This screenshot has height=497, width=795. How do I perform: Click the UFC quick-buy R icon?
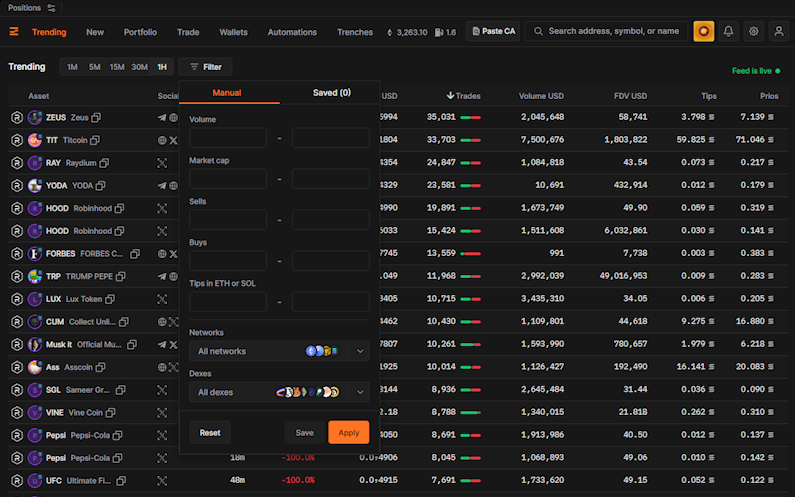click(x=17, y=480)
